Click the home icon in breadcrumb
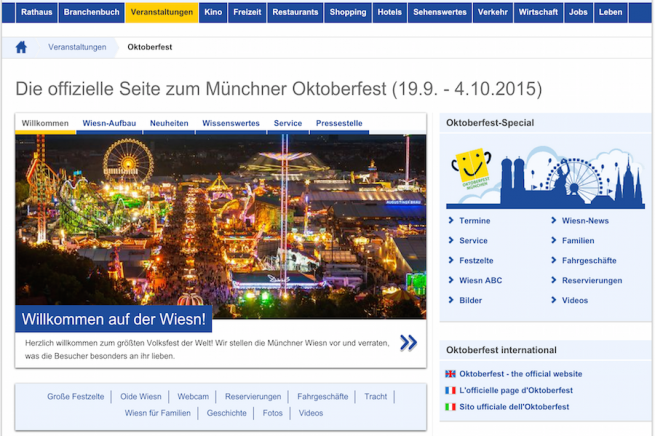The height and width of the screenshot is (436, 655). point(21,47)
